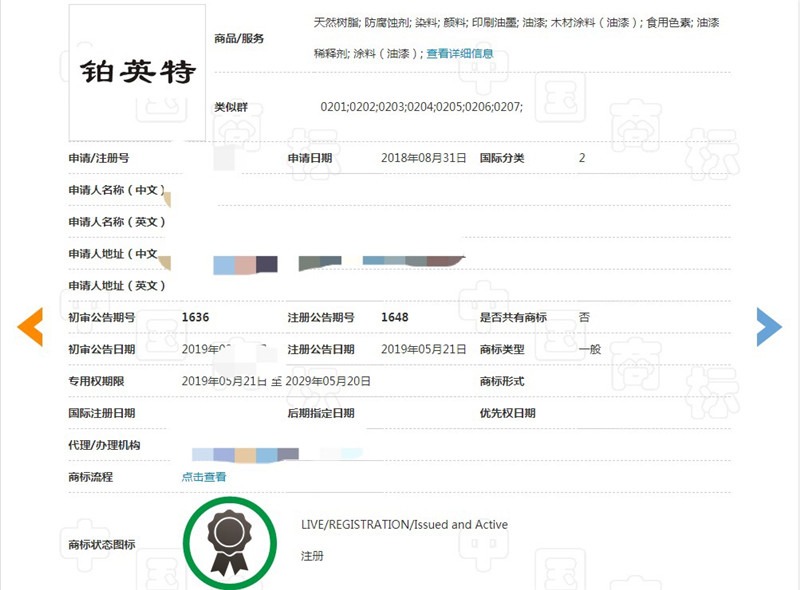The image size is (800, 590).
Task: Click the 是否共有商标 value 否
Action: tap(584, 317)
